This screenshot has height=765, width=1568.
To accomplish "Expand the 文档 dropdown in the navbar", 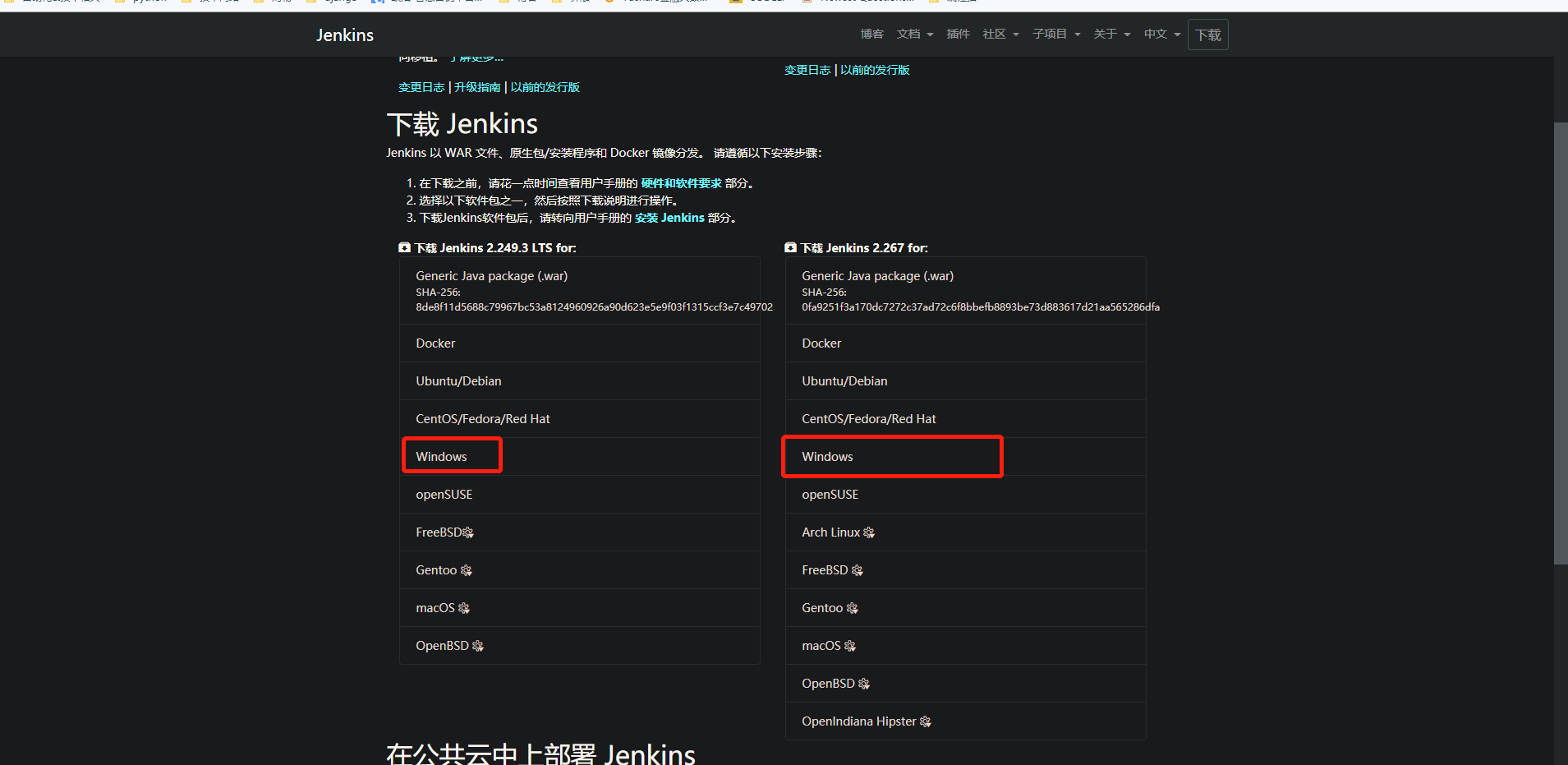I will [x=915, y=35].
